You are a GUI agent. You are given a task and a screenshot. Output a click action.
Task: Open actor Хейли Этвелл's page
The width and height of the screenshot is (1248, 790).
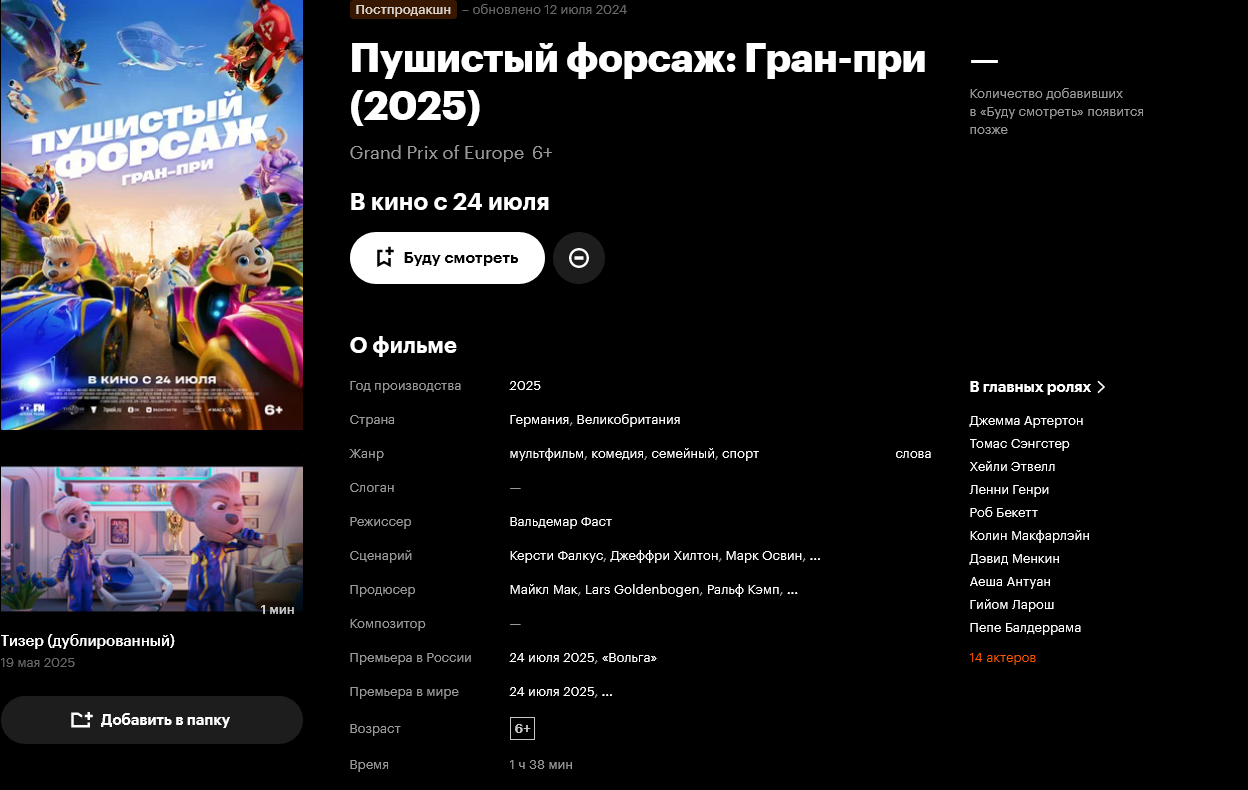click(x=1012, y=467)
